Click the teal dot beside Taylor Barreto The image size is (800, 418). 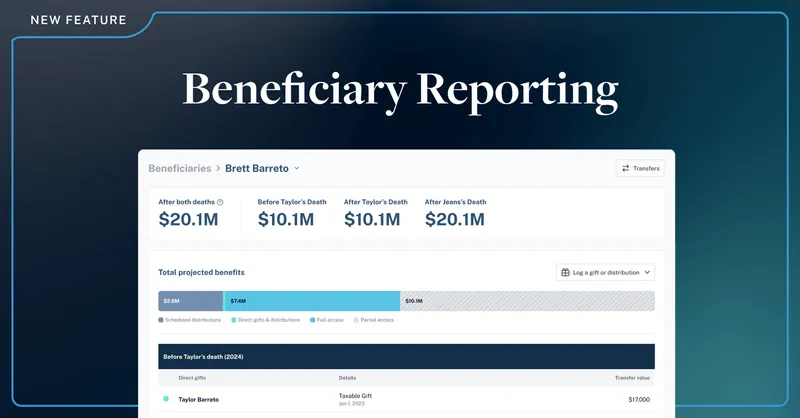pos(166,399)
